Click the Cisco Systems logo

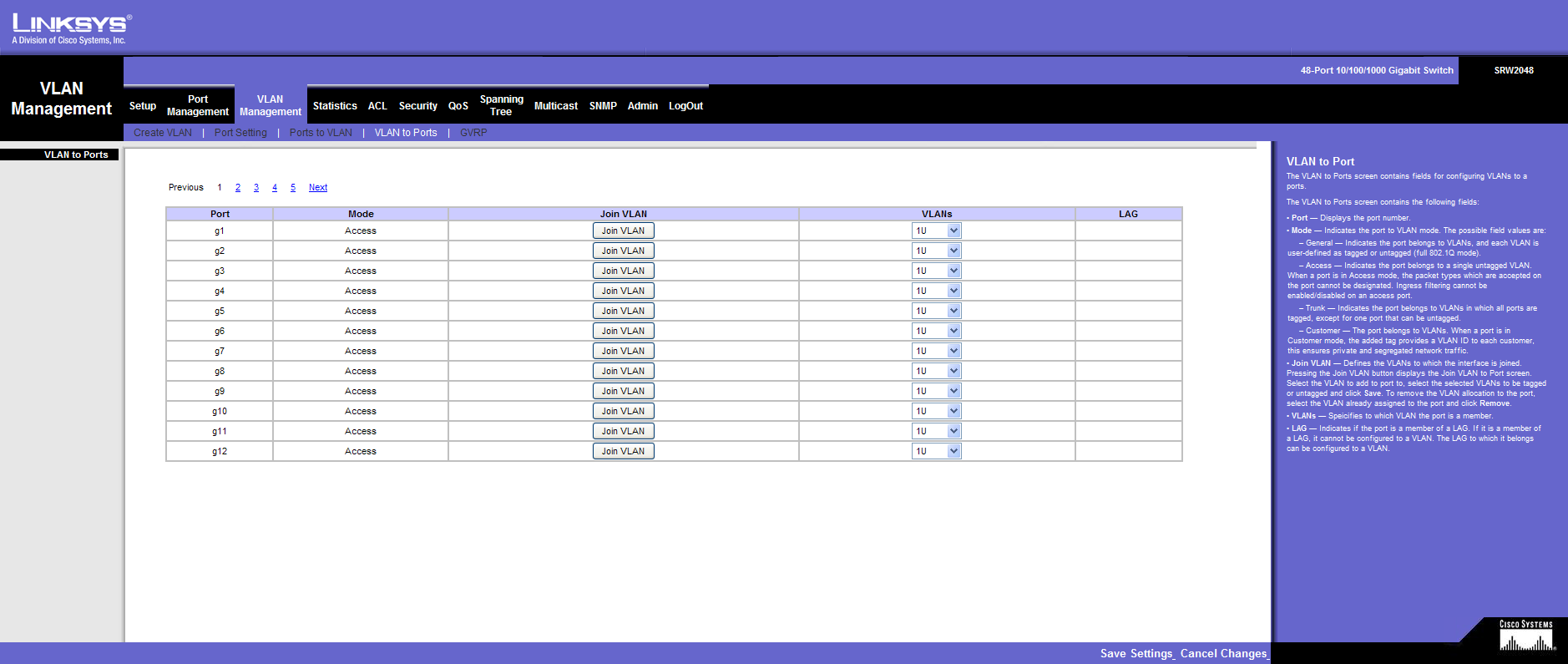click(1525, 636)
